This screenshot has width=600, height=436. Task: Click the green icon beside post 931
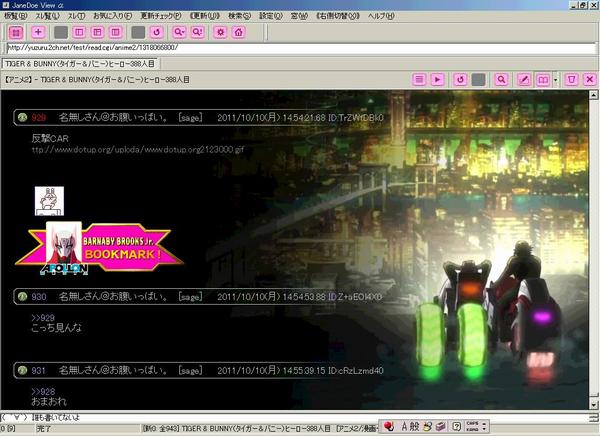tap(23, 370)
